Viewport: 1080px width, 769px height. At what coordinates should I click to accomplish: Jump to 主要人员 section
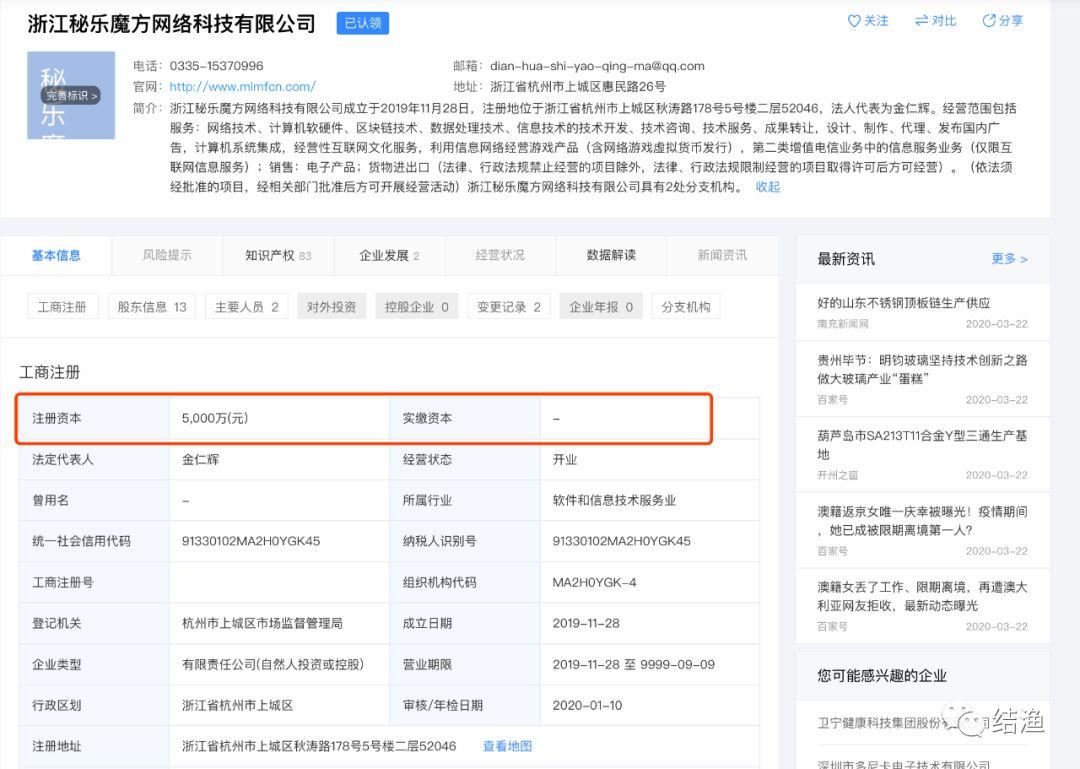coord(246,307)
